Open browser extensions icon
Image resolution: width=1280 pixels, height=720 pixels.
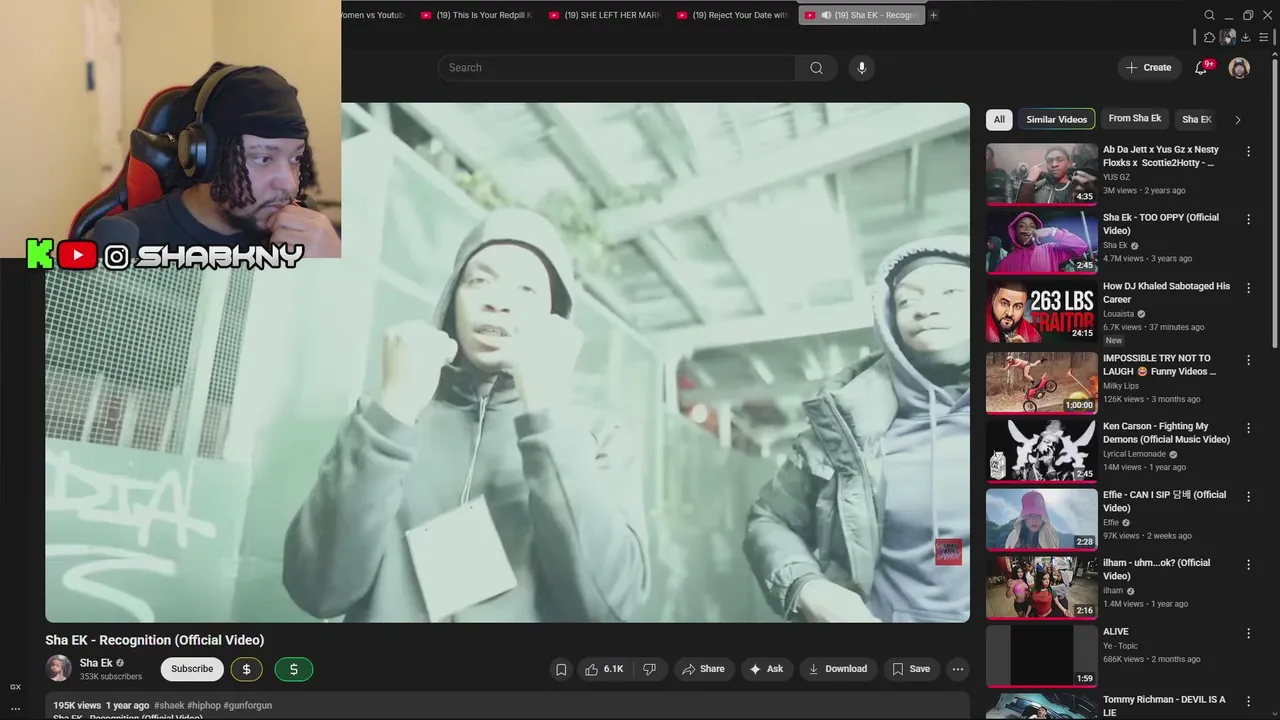1209,37
